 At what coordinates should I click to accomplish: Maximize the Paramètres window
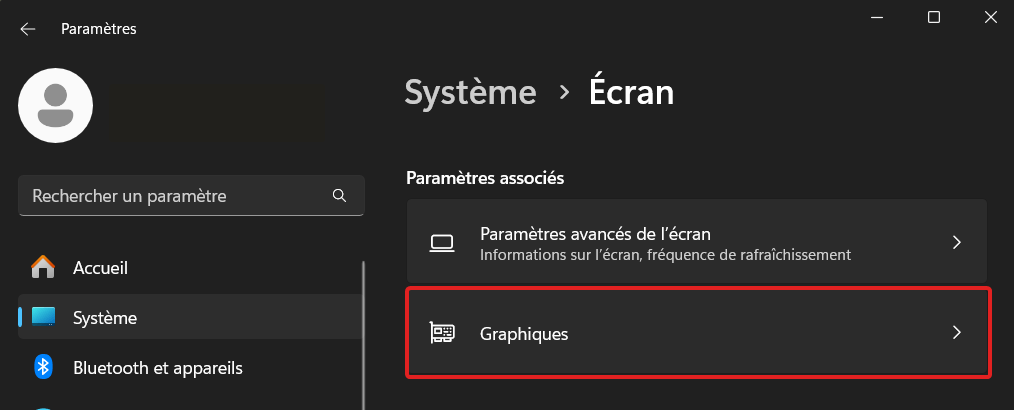tap(933, 17)
